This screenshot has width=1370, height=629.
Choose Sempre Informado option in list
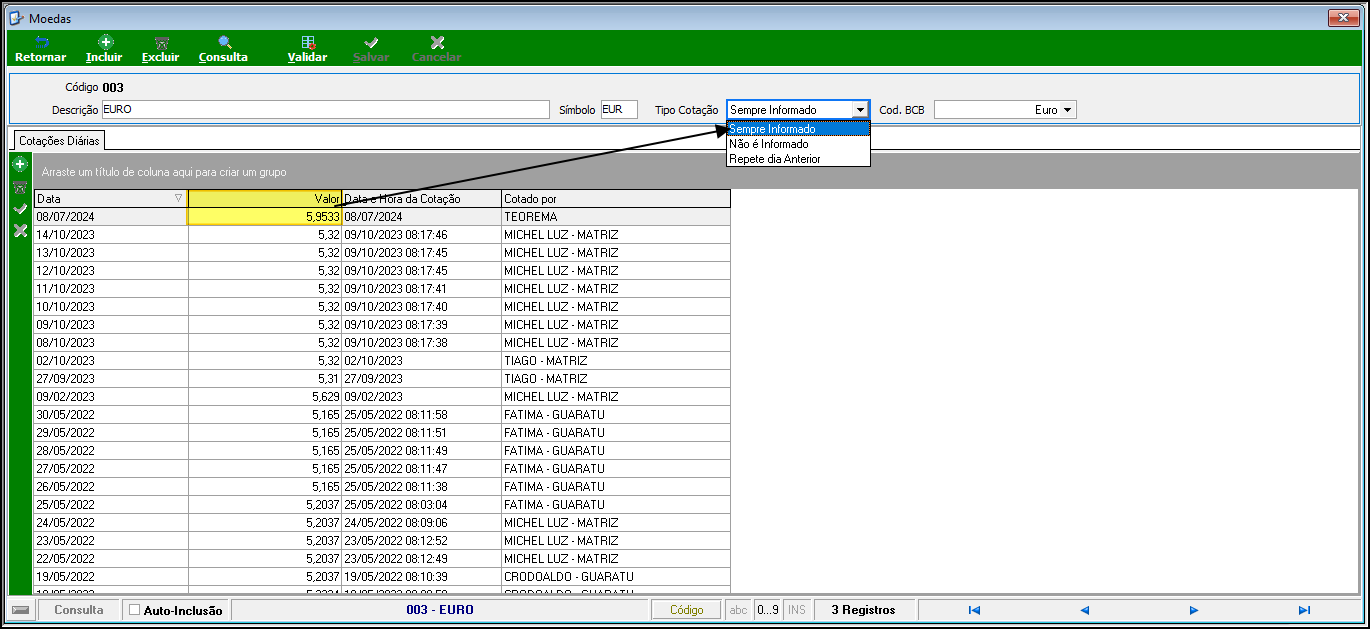click(798, 129)
